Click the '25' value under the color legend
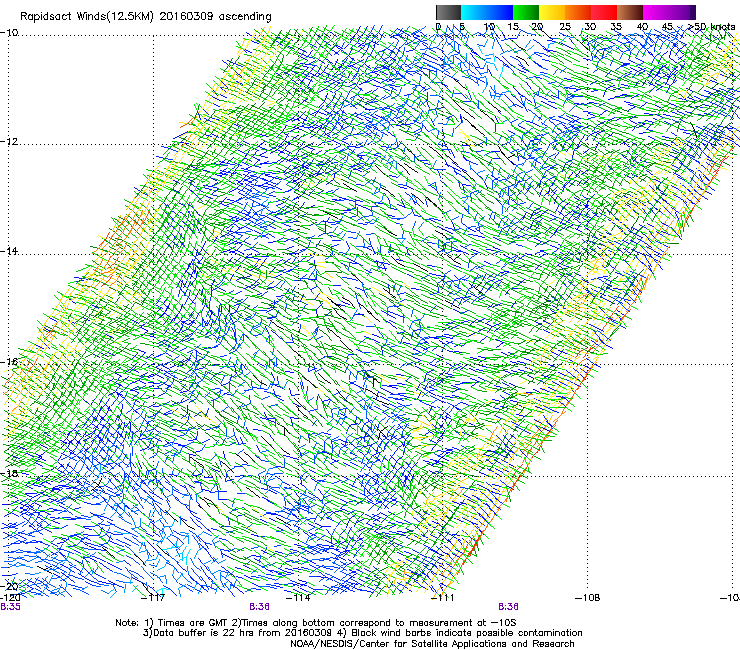 [565, 27]
